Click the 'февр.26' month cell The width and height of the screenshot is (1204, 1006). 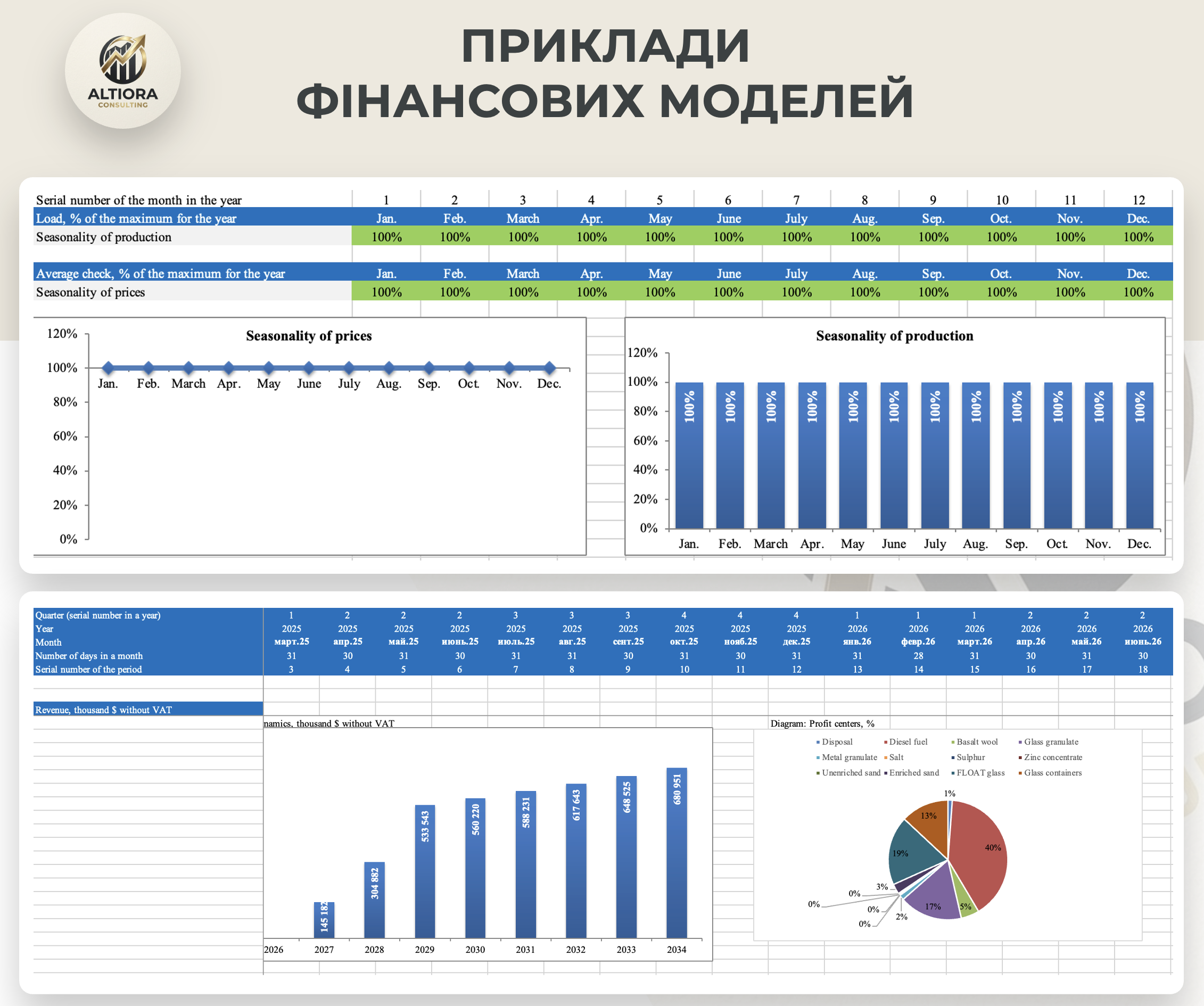pyautogui.click(x=918, y=641)
